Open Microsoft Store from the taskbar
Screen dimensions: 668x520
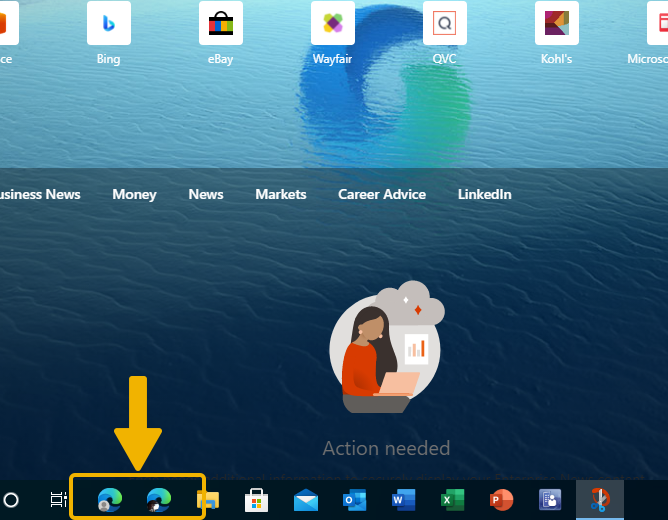pos(256,500)
